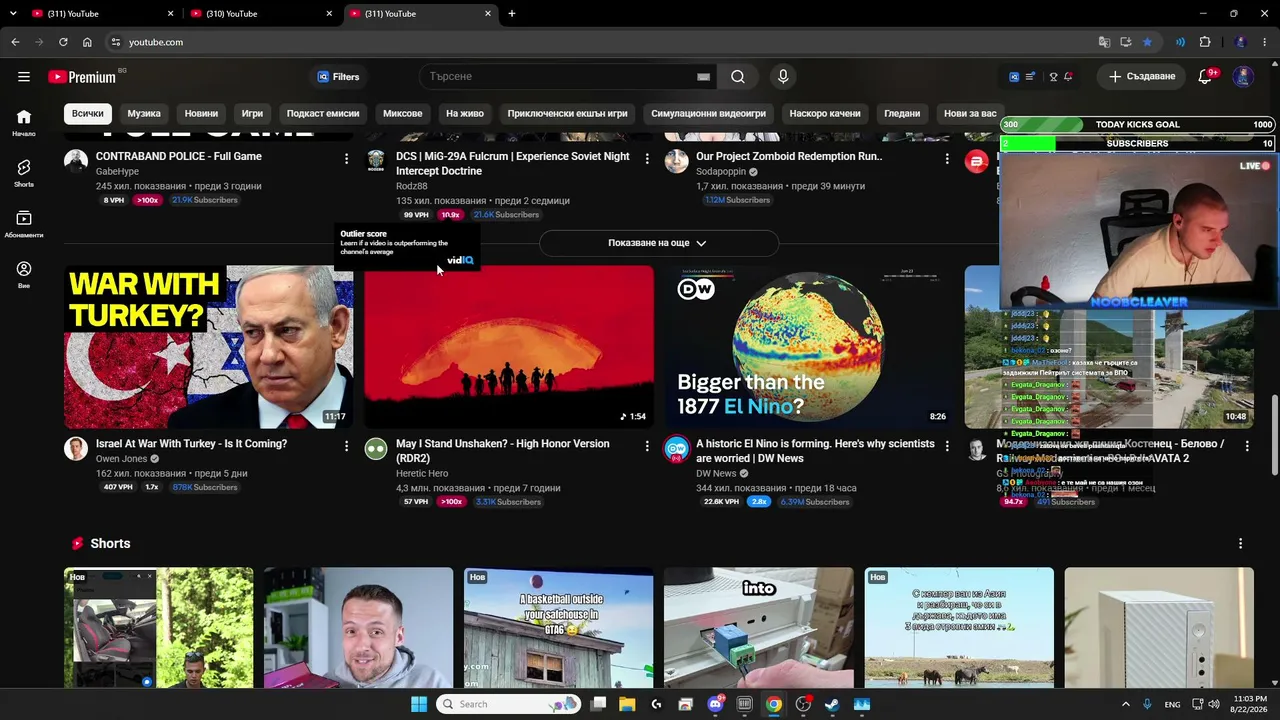
Task: Click the magnifier search button
Action: pos(738,77)
